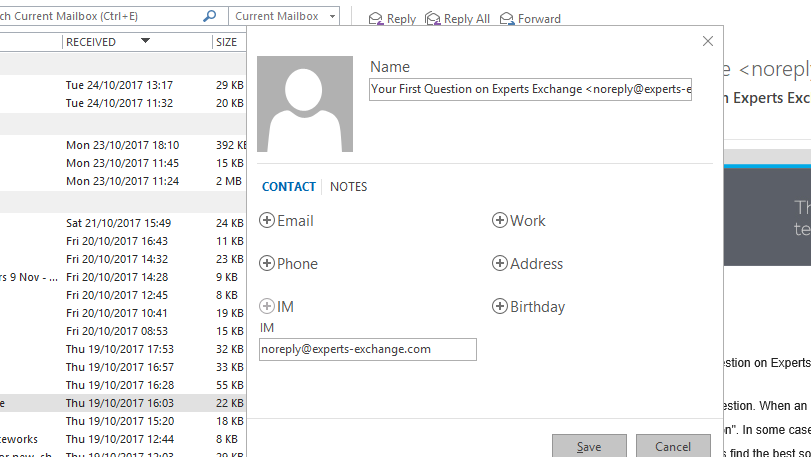Select email received Thu 19/10/2017 12:44
This screenshot has height=457, width=811.
tap(123, 439)
